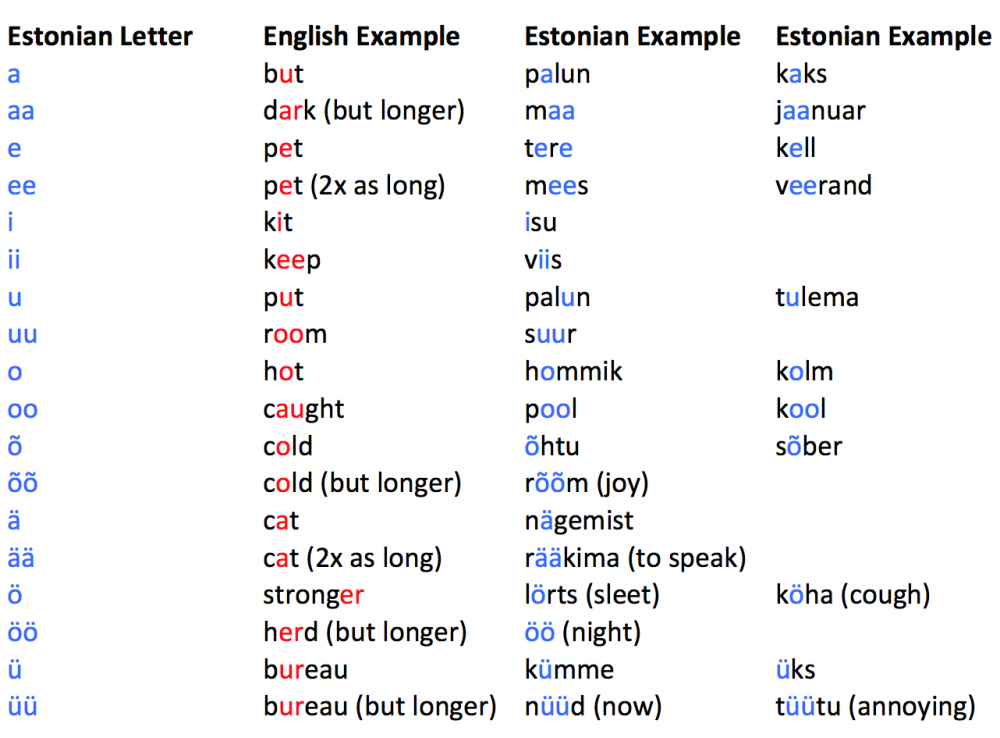This screenshot has width=1000, height=738.
Task: Select the Estonian word 'jaanuar'
Action: (820, 111)
